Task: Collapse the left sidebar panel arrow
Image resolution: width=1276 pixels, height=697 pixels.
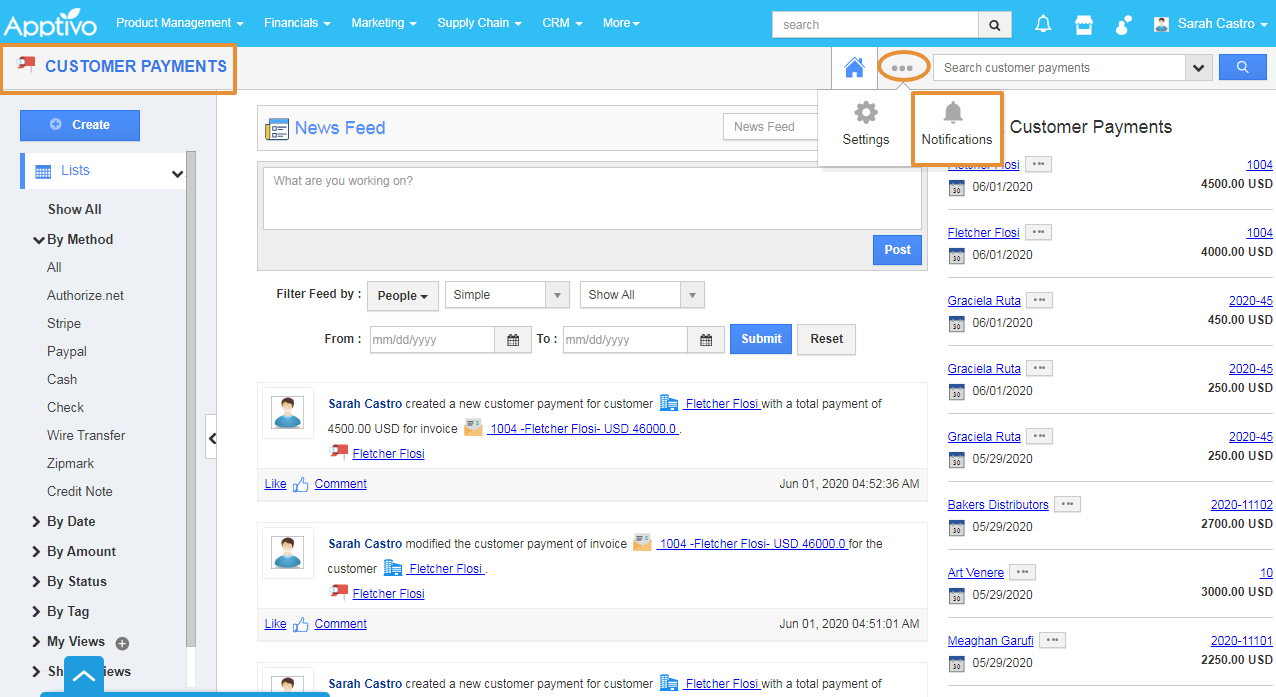Action: point(211,438)
